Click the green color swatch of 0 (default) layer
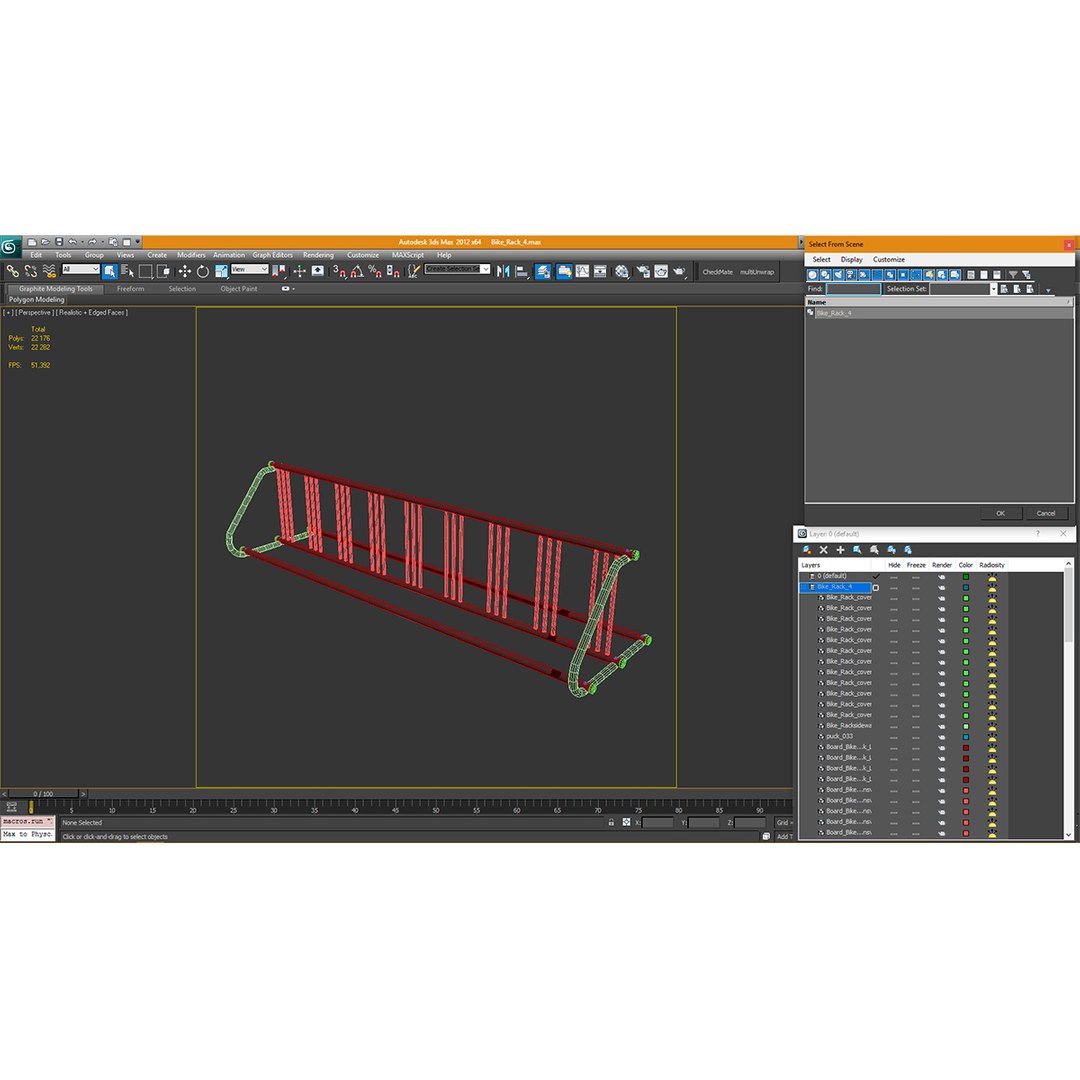Screen dimensions: 1080x1080 pos(966,577)
